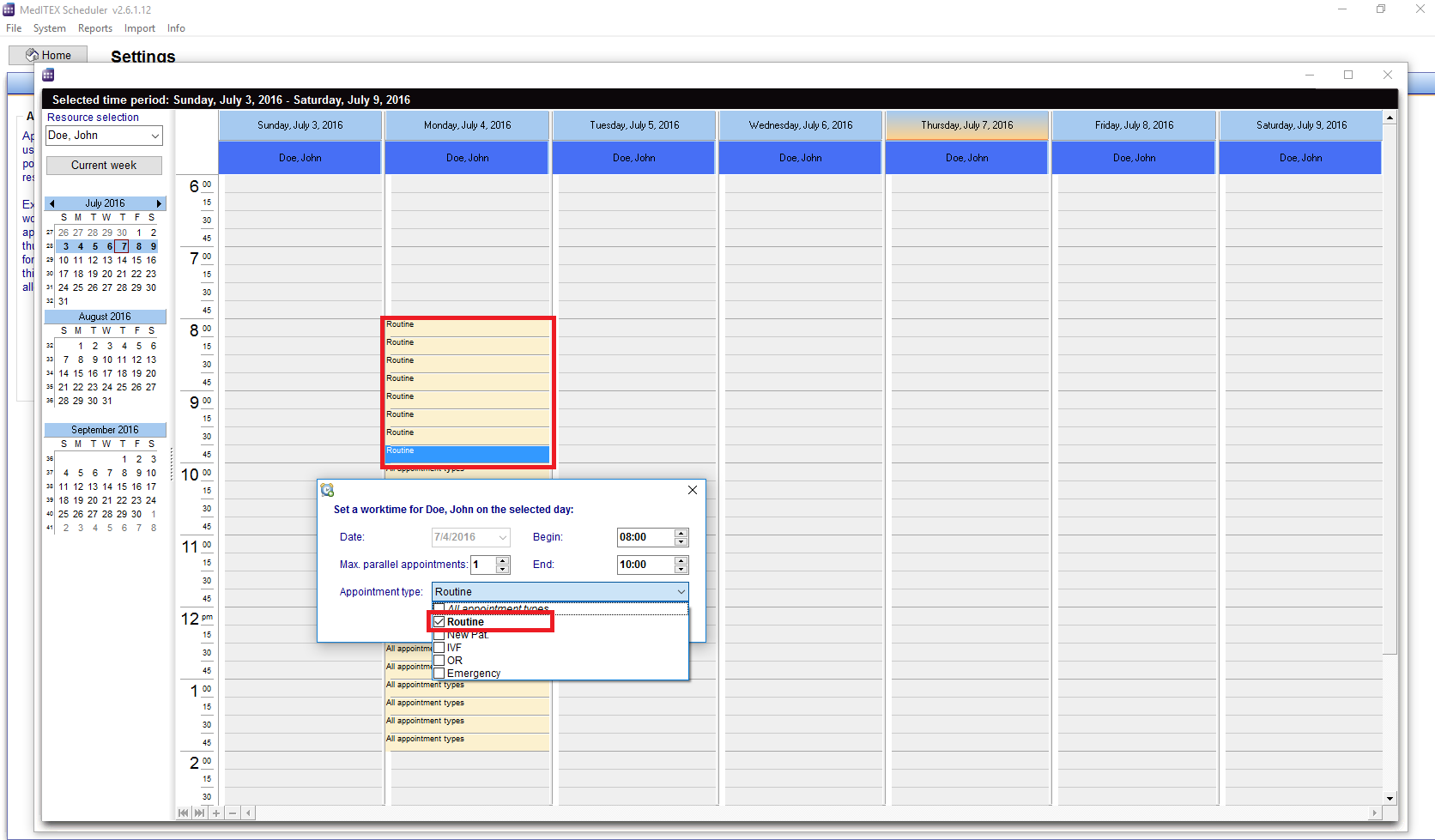Viewport: 1435px width, 840px height.
Task: Open the Import menu
Action: point(140,28)
